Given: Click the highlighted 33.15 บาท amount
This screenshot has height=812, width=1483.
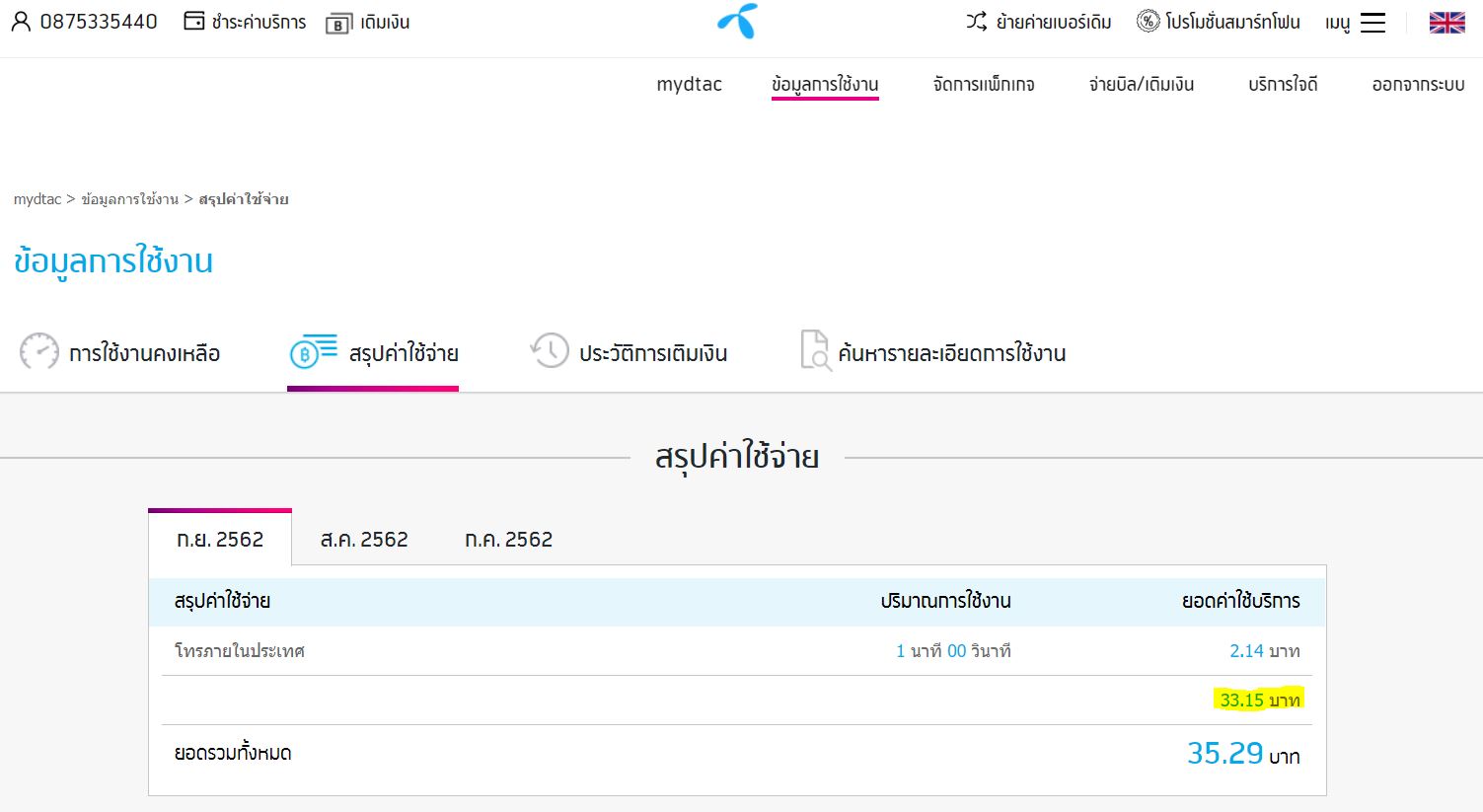Looking at the screenshot, I should 1261,700.
